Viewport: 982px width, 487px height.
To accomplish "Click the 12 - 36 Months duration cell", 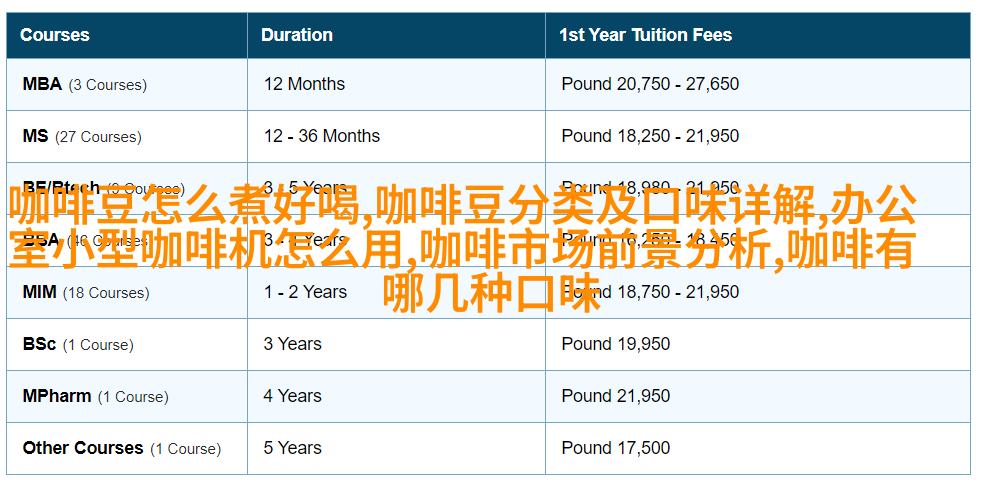I will coord(321,136).
